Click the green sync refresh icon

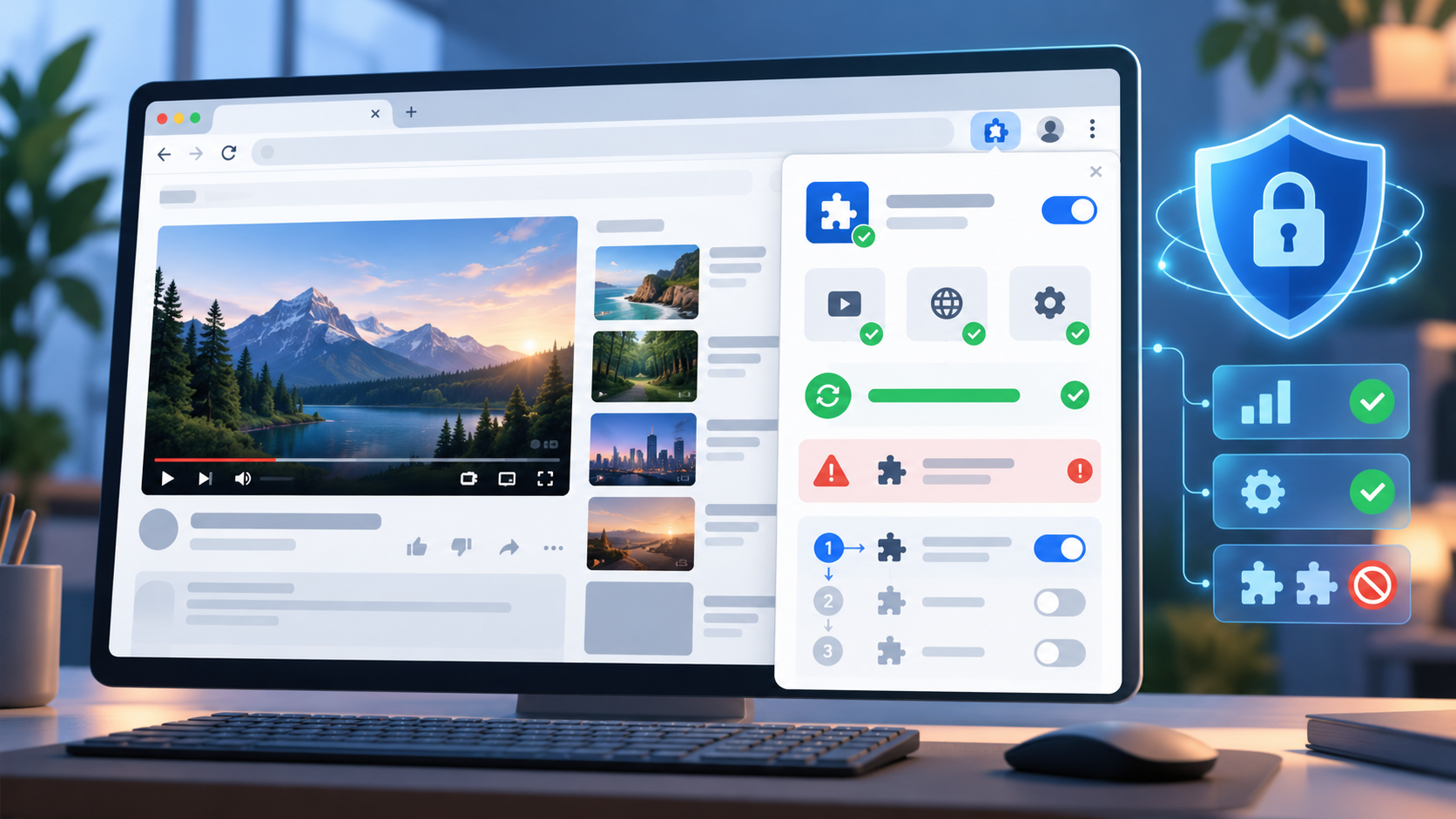click(x=827, y=395)
